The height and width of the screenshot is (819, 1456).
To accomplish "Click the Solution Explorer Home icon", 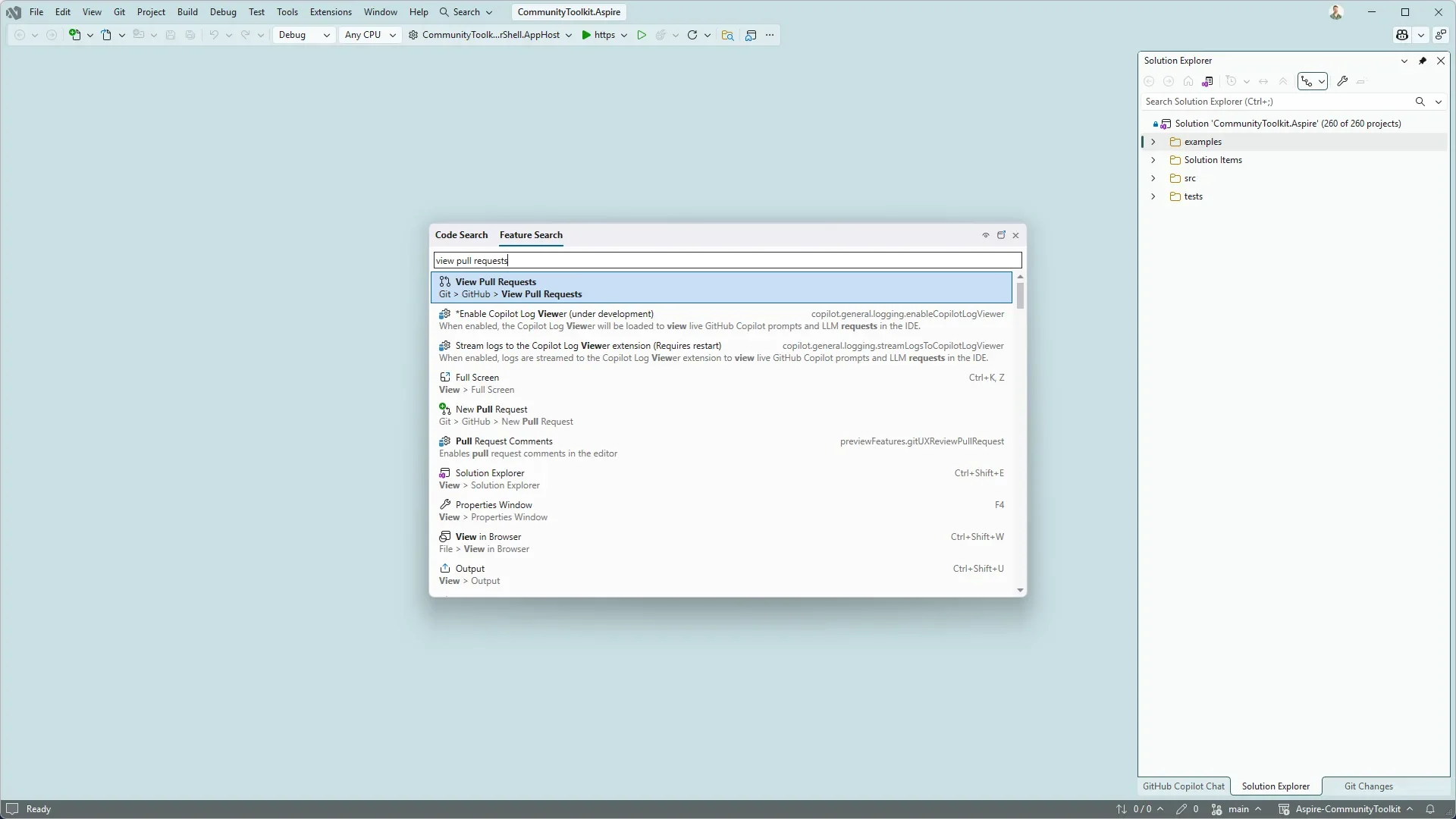I will pyautogui.click(x=1188, y=81).
